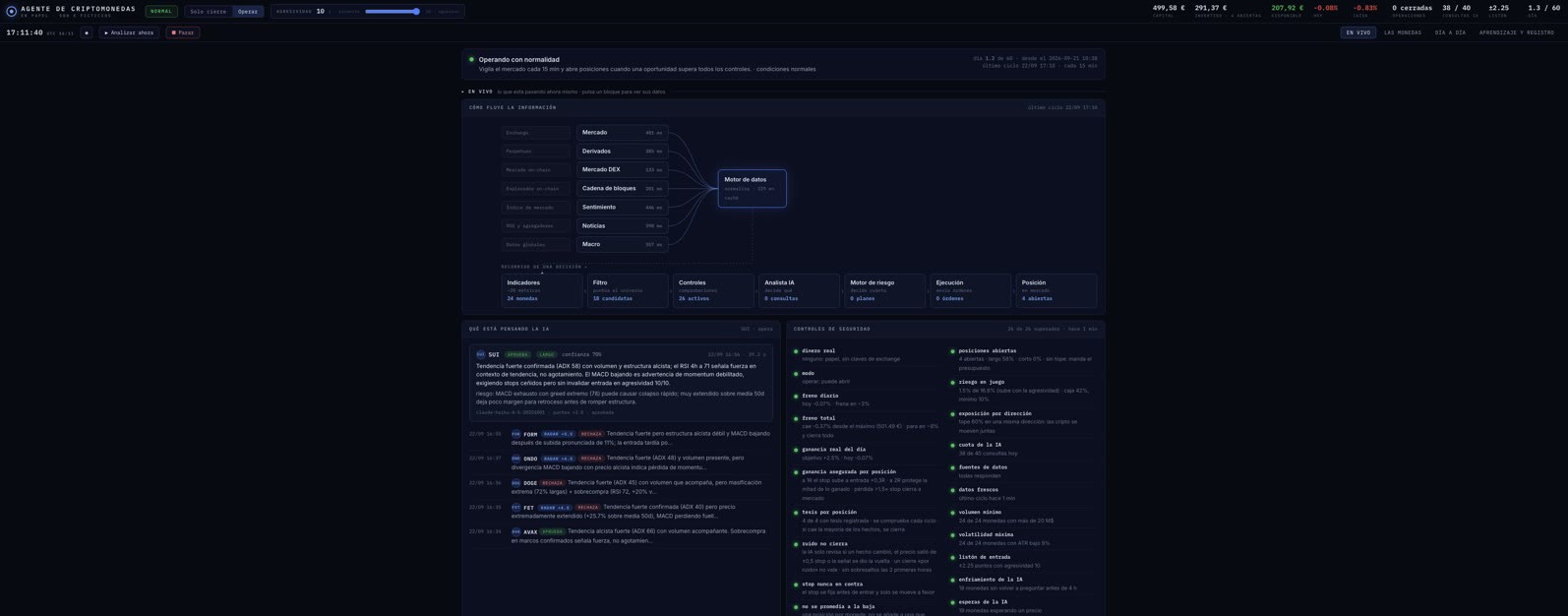Viewport: 1568px width, 616px height.
Task: Select the 'Sentimiento' data source block
Action: click(623, 208)
